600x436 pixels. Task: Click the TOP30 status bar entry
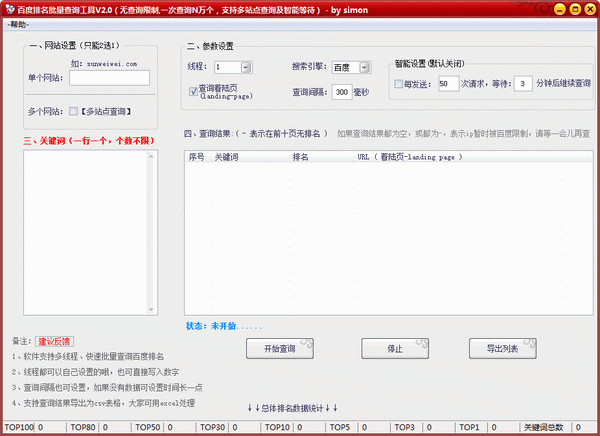212,427
